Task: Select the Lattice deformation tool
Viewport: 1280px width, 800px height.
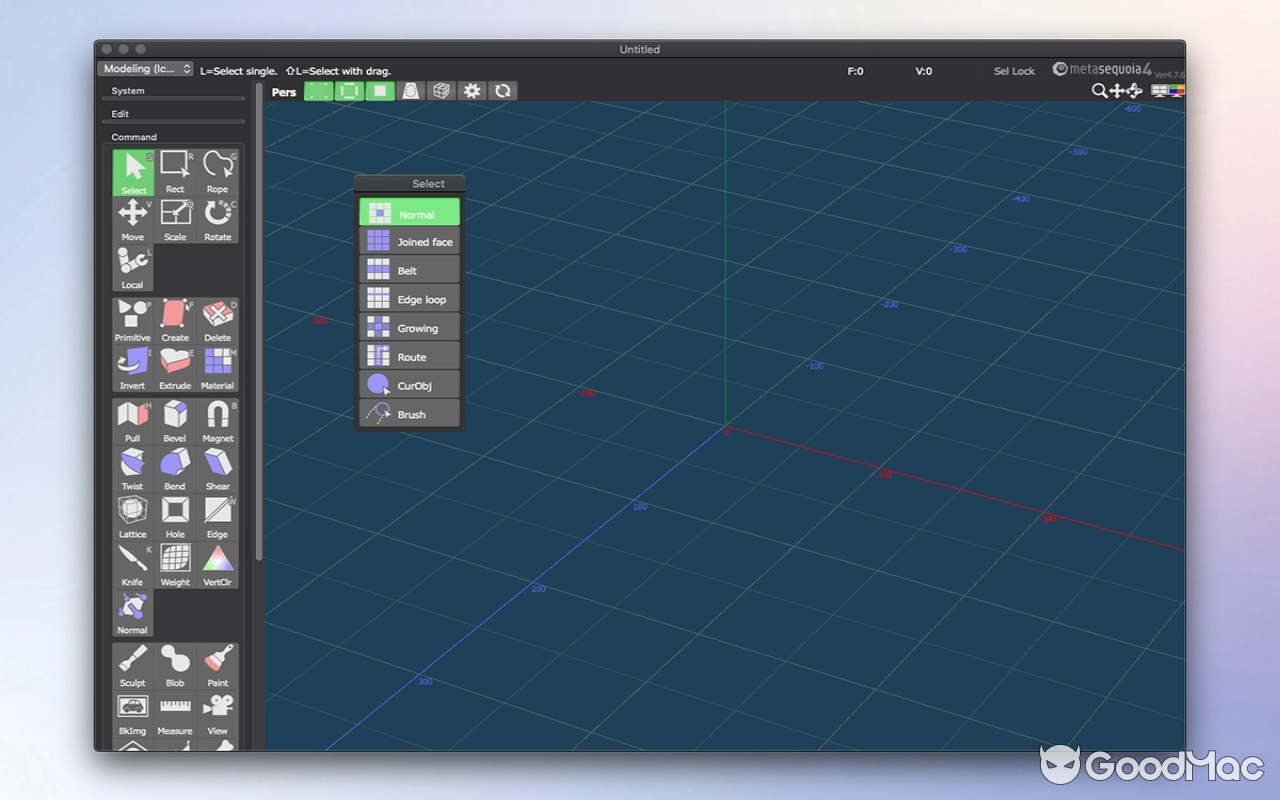Action: point(132,514)
